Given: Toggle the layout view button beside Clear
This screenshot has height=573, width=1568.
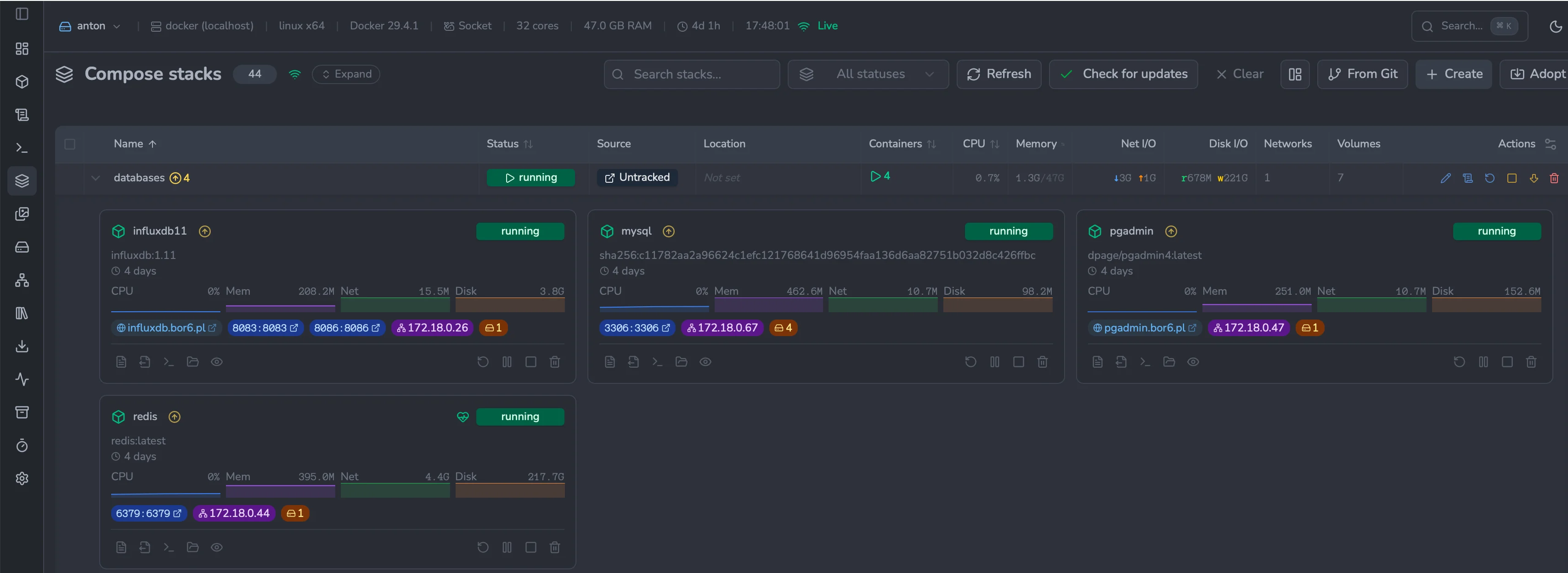Looking at the screenshot, I should point(1295,74).
